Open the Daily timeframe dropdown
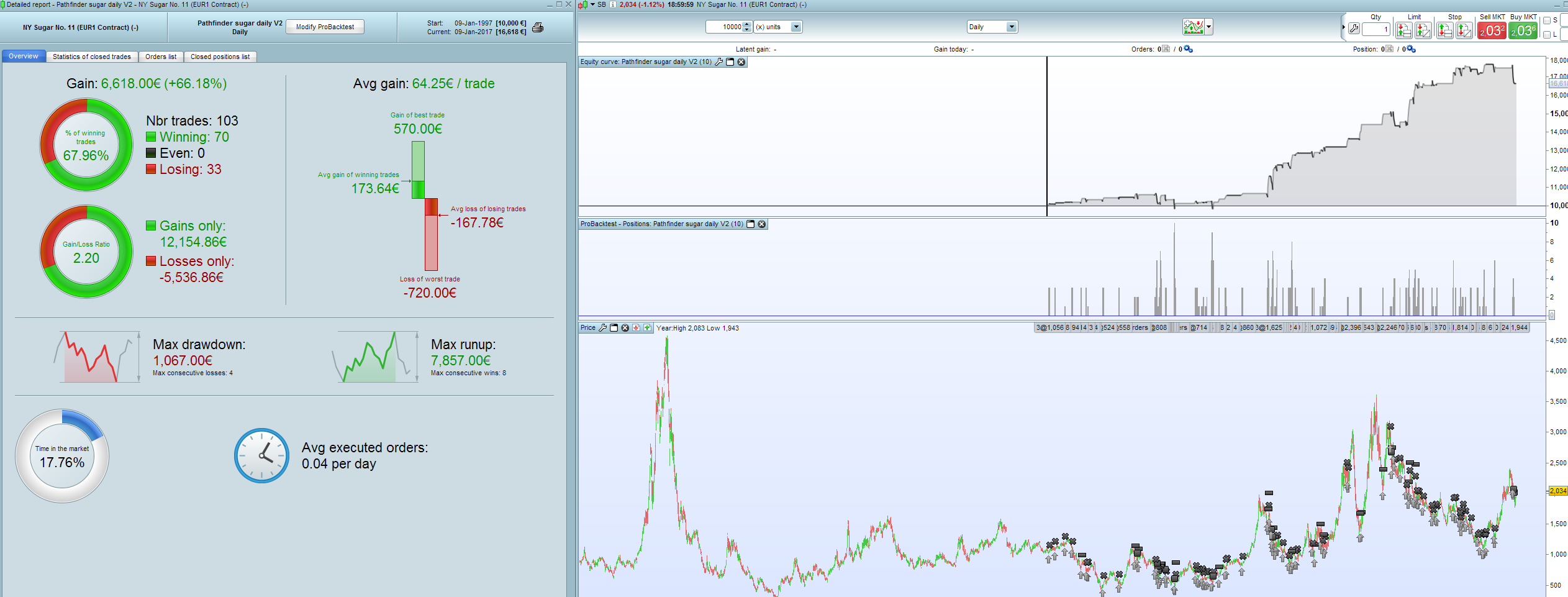Image resolution: width=1568 pixels, height=597 pixels. [1012, 27]
